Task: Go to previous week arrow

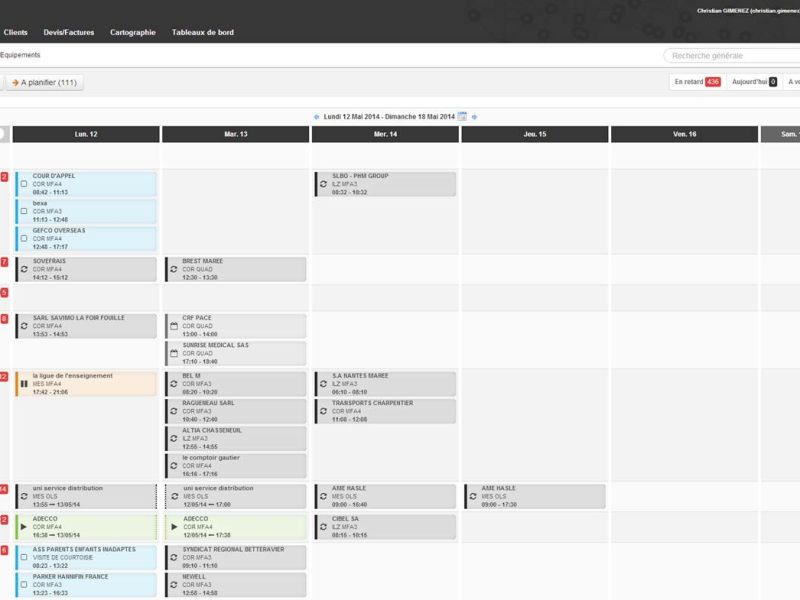Action: coord(316,117)
